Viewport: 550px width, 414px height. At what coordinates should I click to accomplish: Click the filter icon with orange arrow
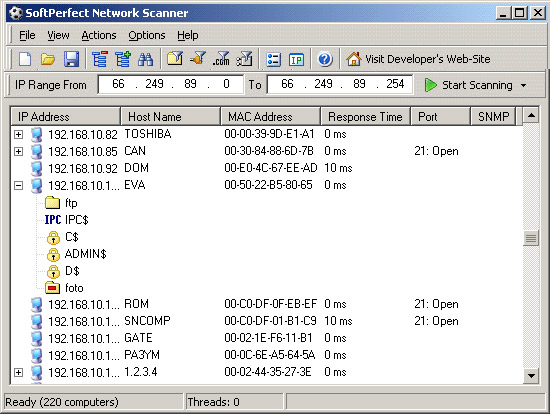click(x=198, y=58)
